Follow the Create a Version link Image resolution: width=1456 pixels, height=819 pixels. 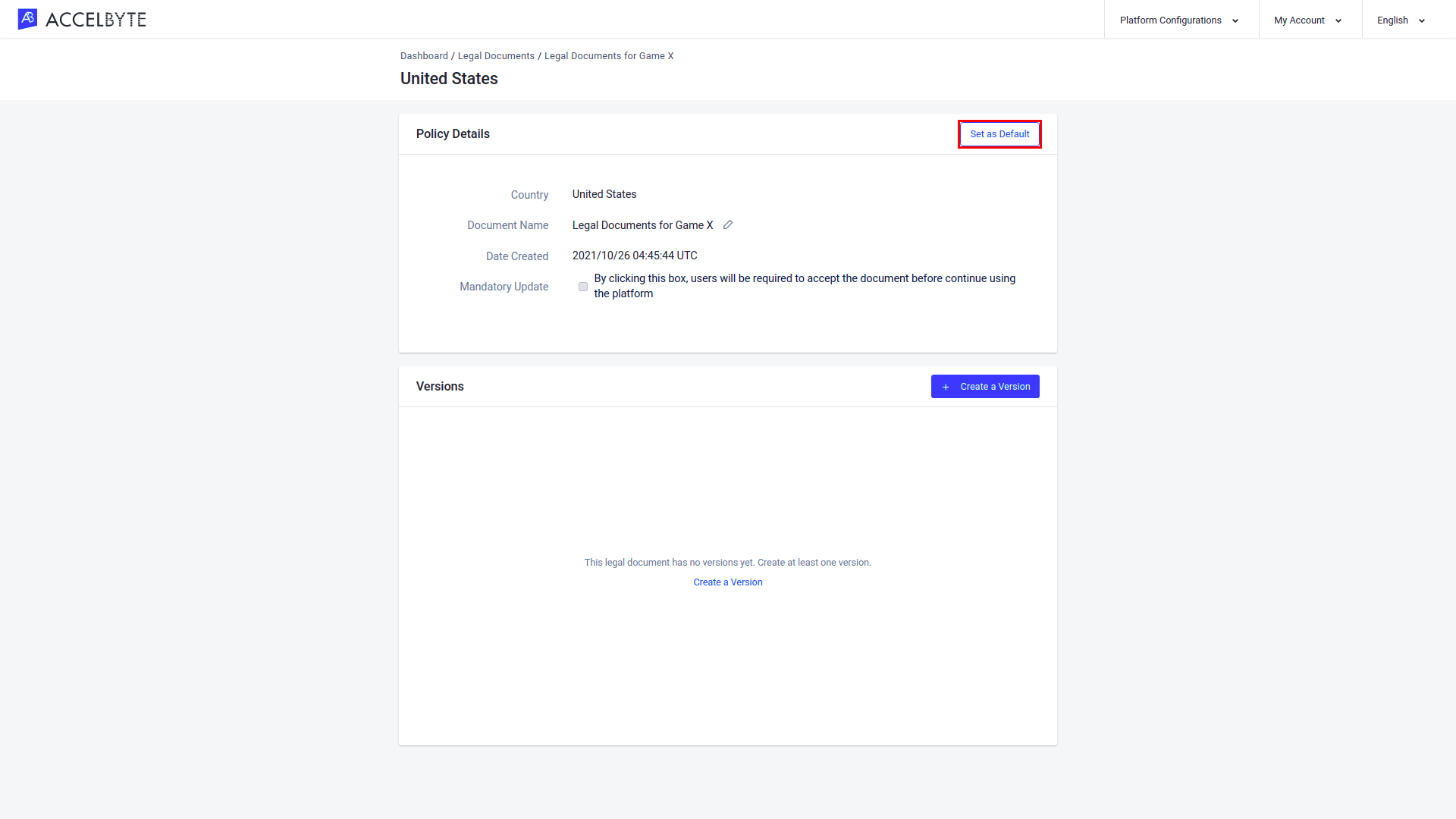coord(728,582)
